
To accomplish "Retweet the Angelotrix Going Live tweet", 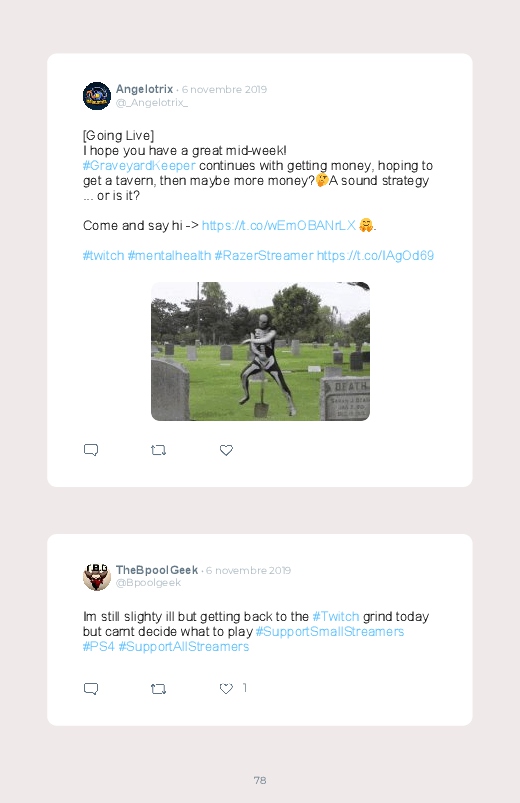I will pos(158,450).
